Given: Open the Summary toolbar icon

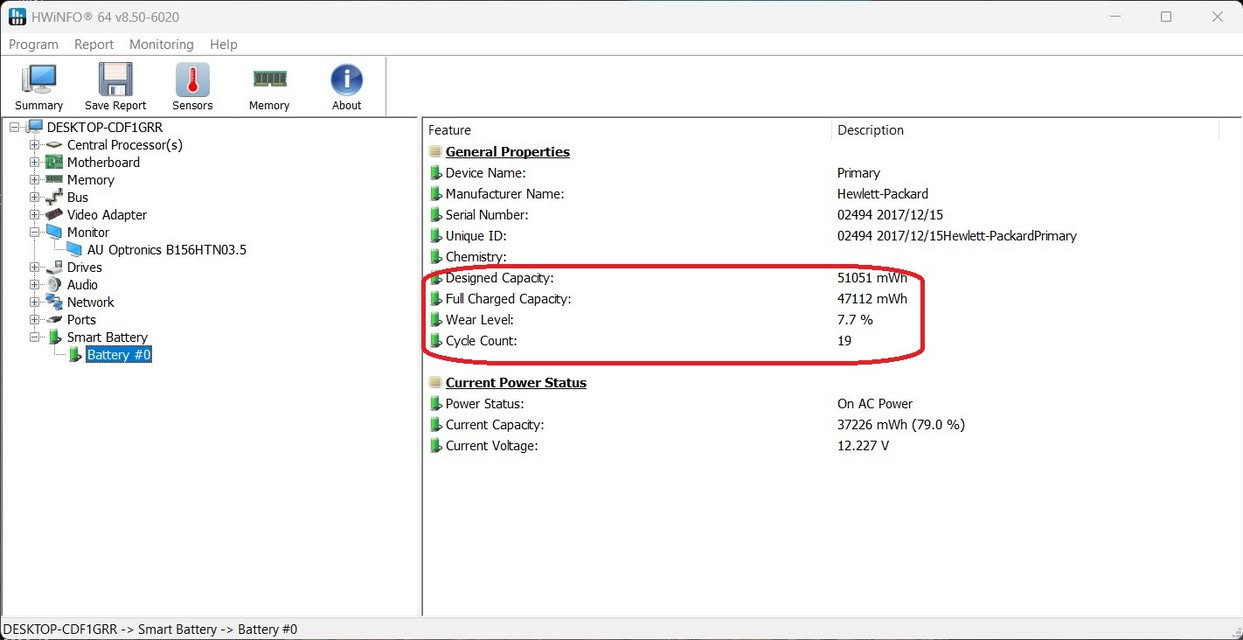Looking at the screenshot, I should point(39,80).
